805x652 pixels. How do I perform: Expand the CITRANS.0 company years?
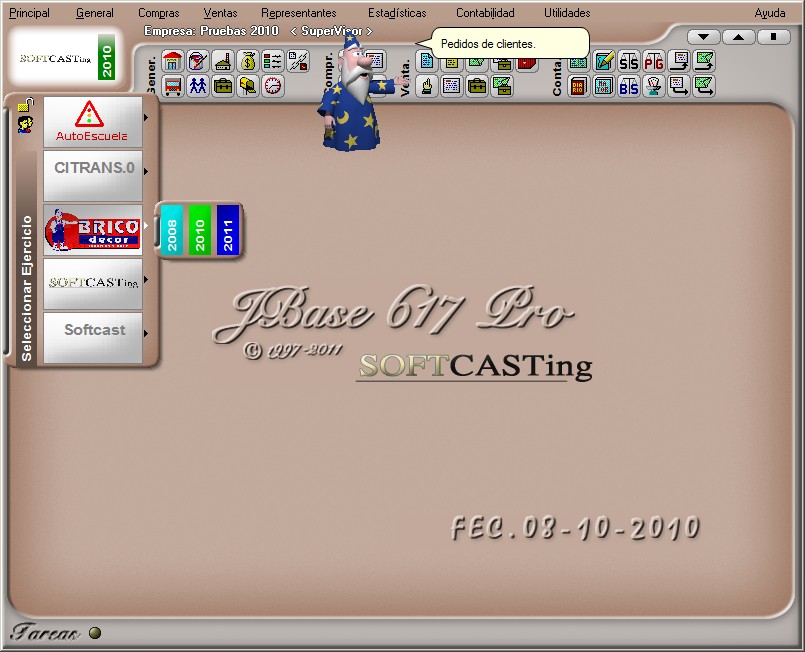[x=147, y=172]
